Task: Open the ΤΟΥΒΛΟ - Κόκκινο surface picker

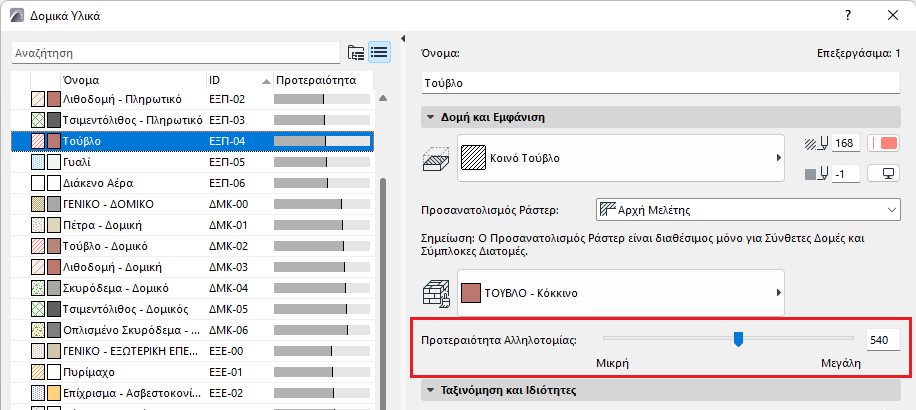Action: tap(620, 293)
